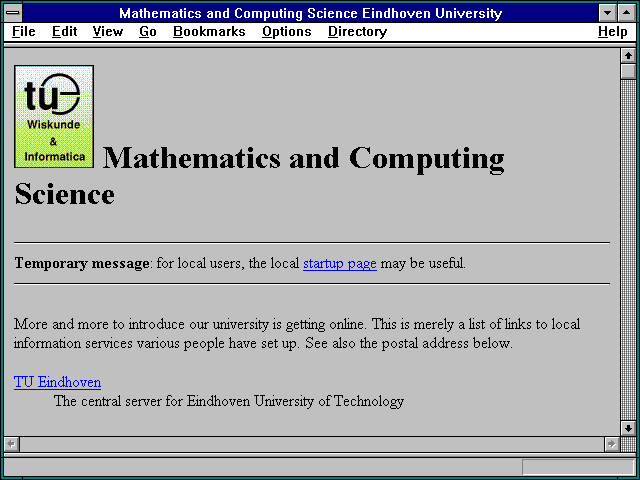Viewport: 640px width, 480px height.
Task: Click the horizontal scrollbar track
Action: 311,444
